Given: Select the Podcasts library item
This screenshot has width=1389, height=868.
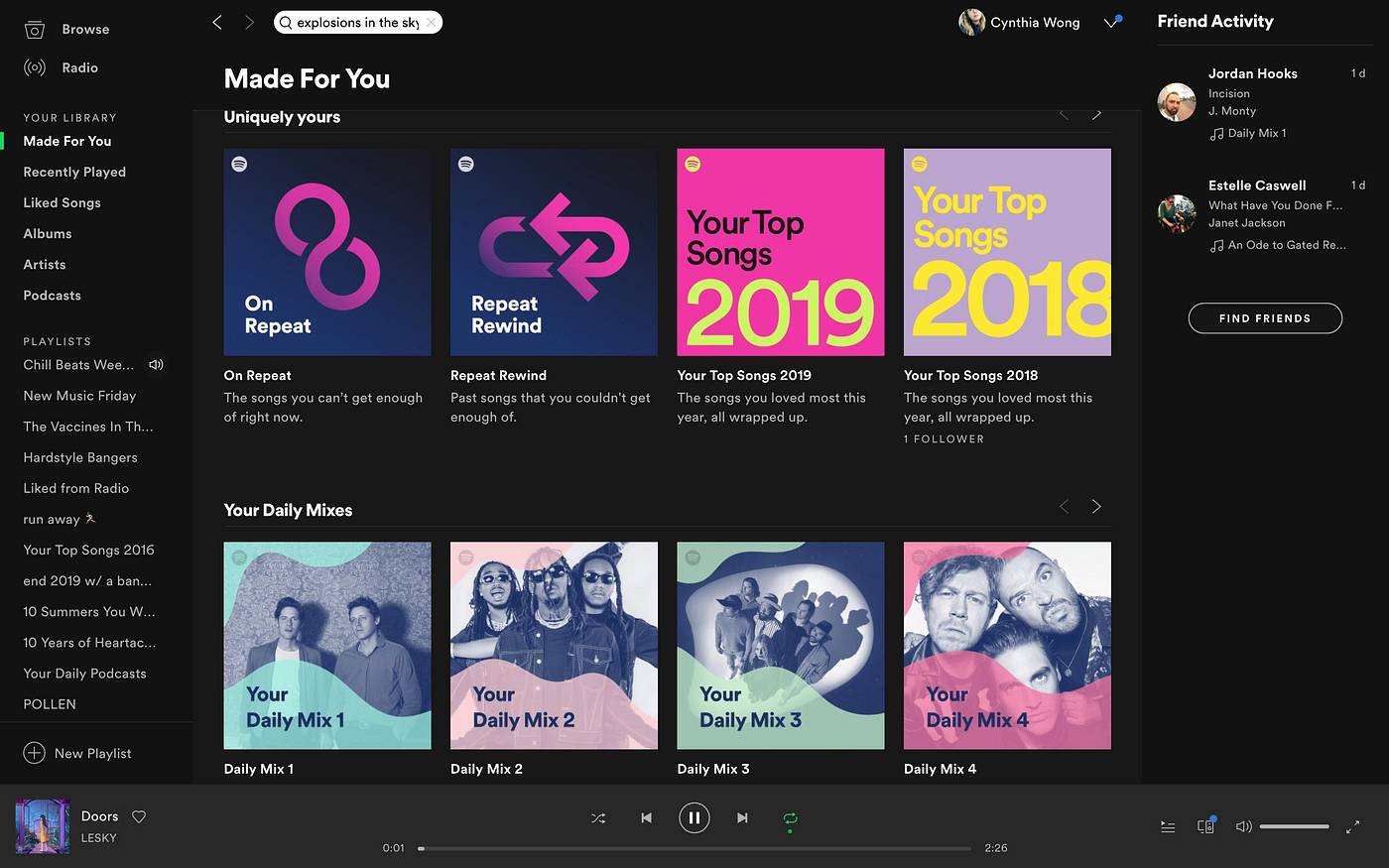Looking at the screenshot, I should 53,295.
